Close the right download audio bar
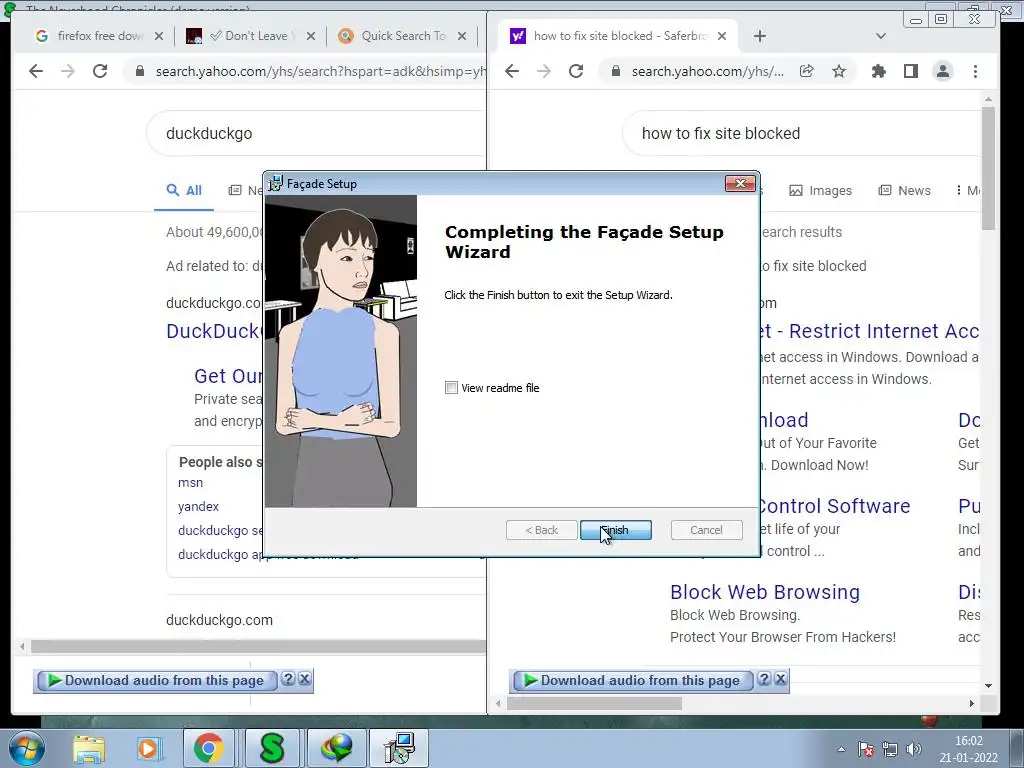The height and width of the screenshot is (768, 1024). click(780, 679)
